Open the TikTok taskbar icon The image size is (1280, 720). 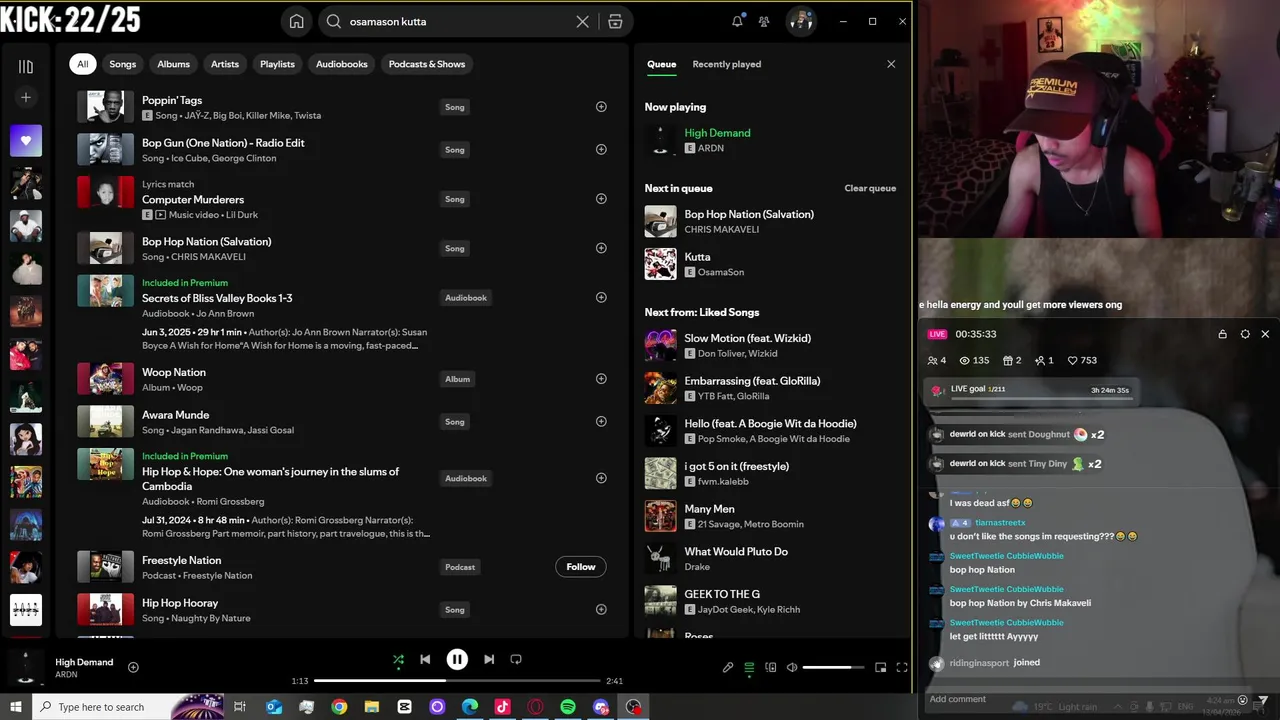[503, 707]
